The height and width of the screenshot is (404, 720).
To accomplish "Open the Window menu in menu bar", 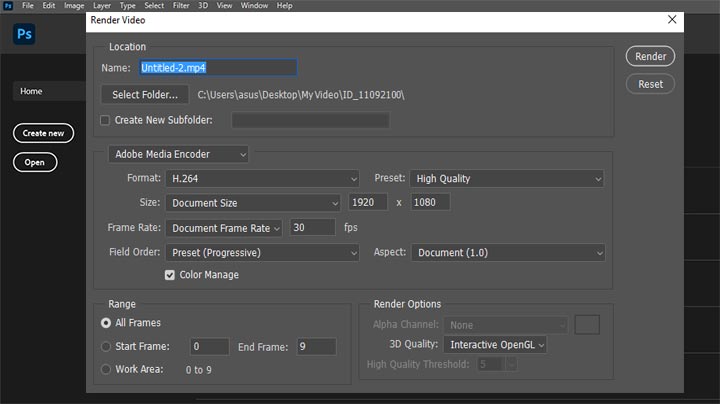I will pos(254,5).
